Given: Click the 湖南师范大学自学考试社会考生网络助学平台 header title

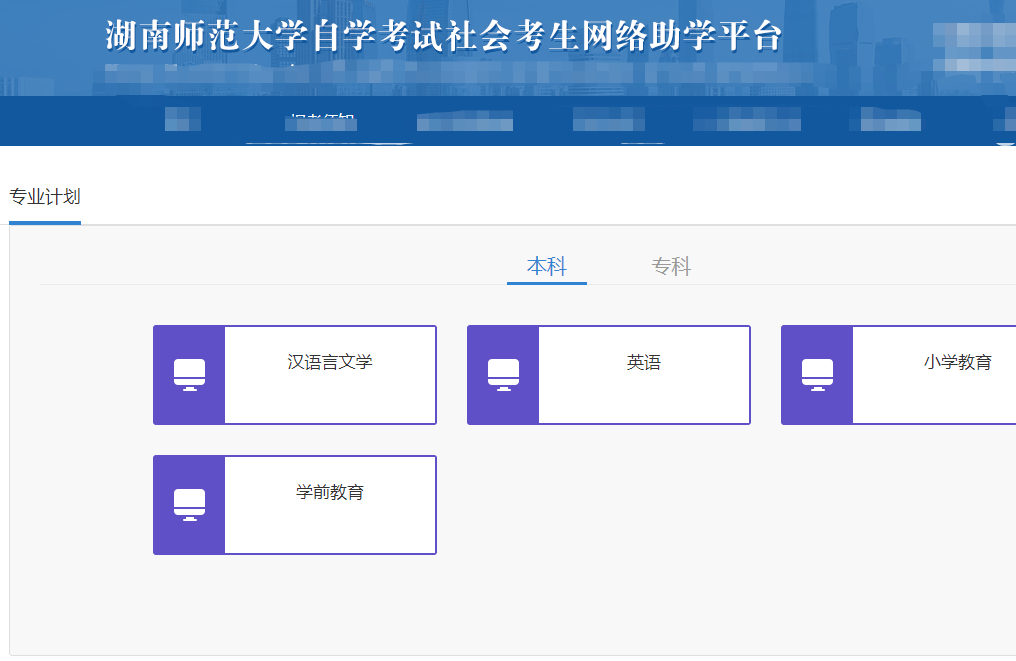Looking at the screenshot, I should [444, 36].
